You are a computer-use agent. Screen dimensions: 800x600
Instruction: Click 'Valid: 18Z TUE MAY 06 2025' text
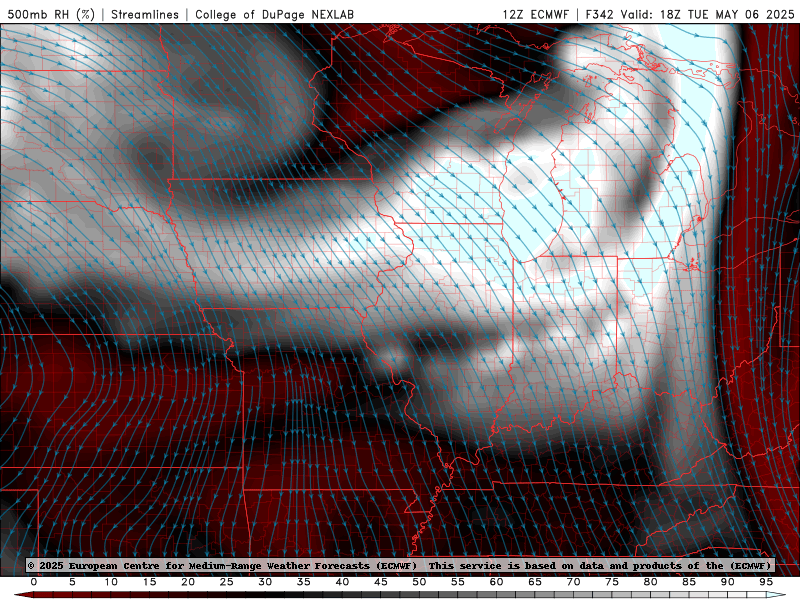[x=708, y=14]
